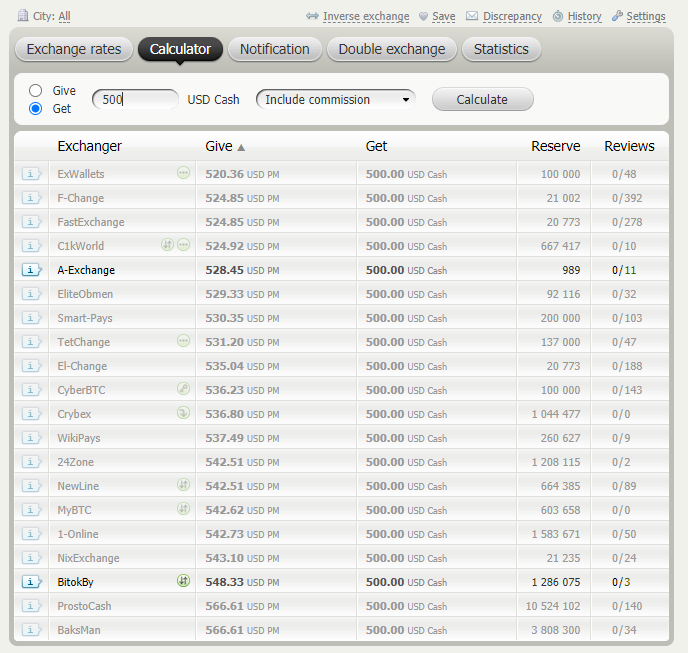The image size is (689, 653).
Task: Open the Include commission dropdown
Action: [336, 99]
